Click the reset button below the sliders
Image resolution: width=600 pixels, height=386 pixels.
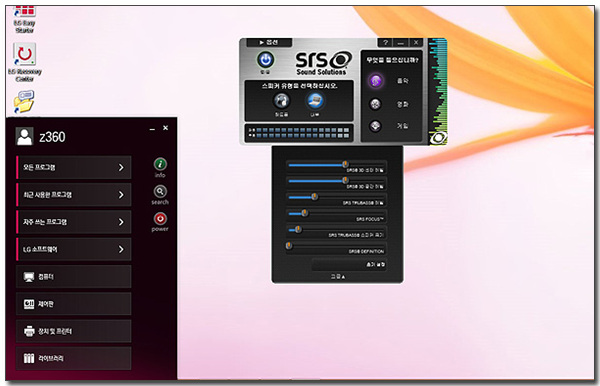(349, 264)
